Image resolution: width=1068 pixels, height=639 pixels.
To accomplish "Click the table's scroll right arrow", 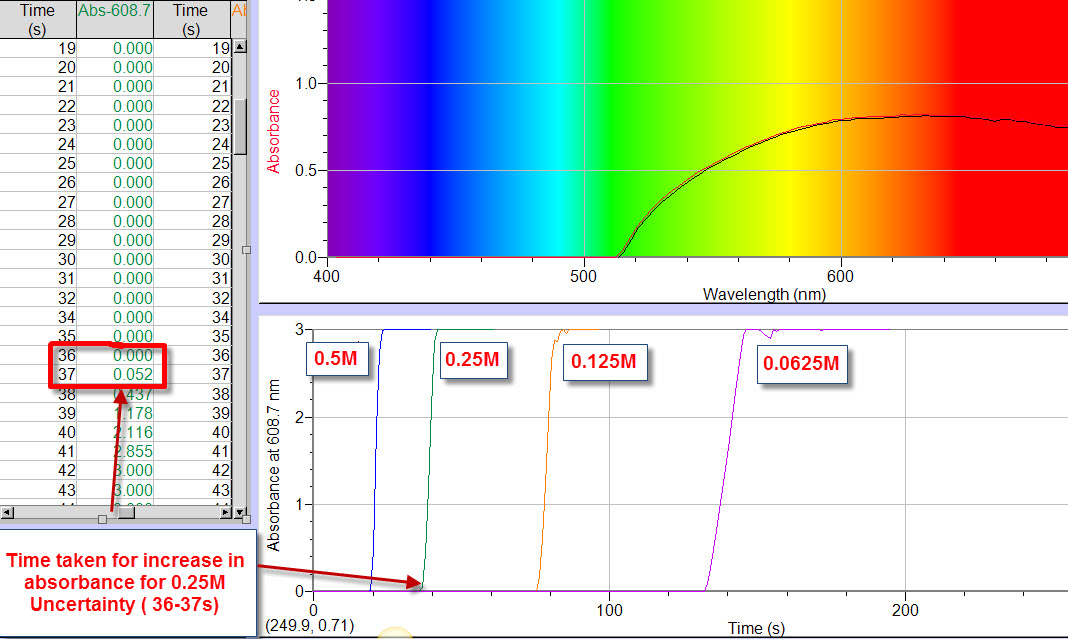I will click(x=226, y=512).
